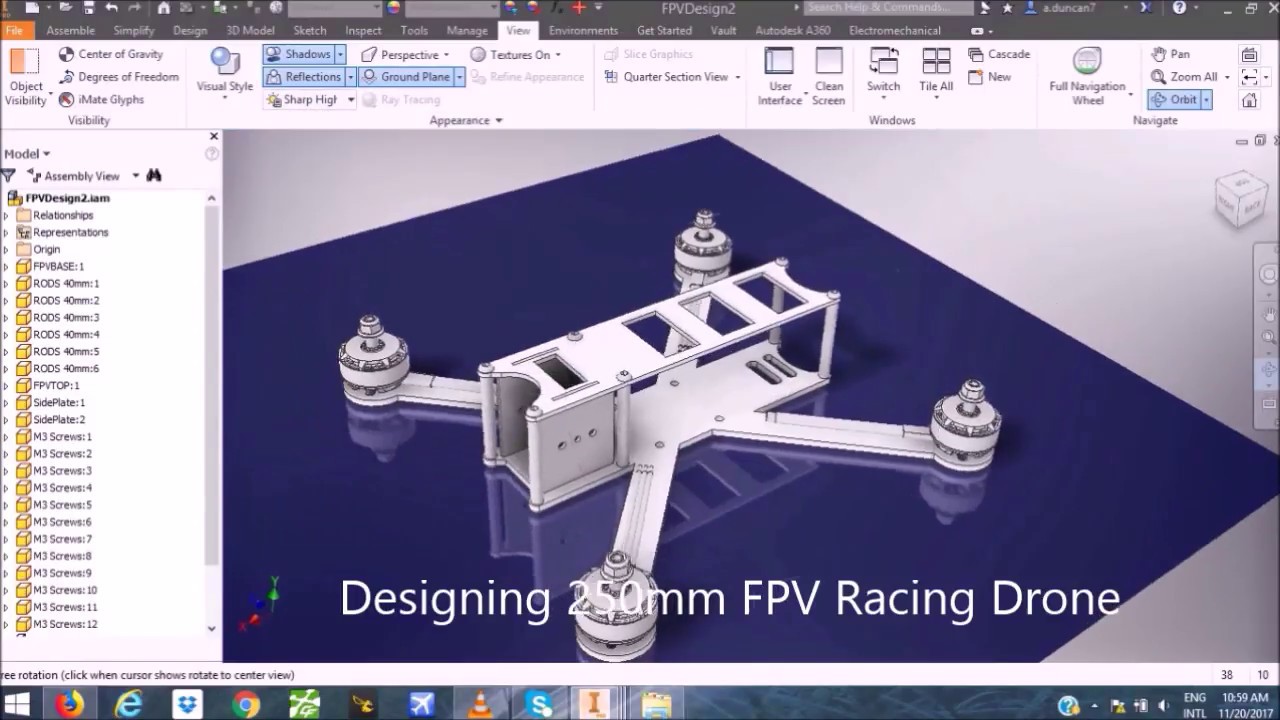Open Firefox from the taskbar

coord(70,704)
